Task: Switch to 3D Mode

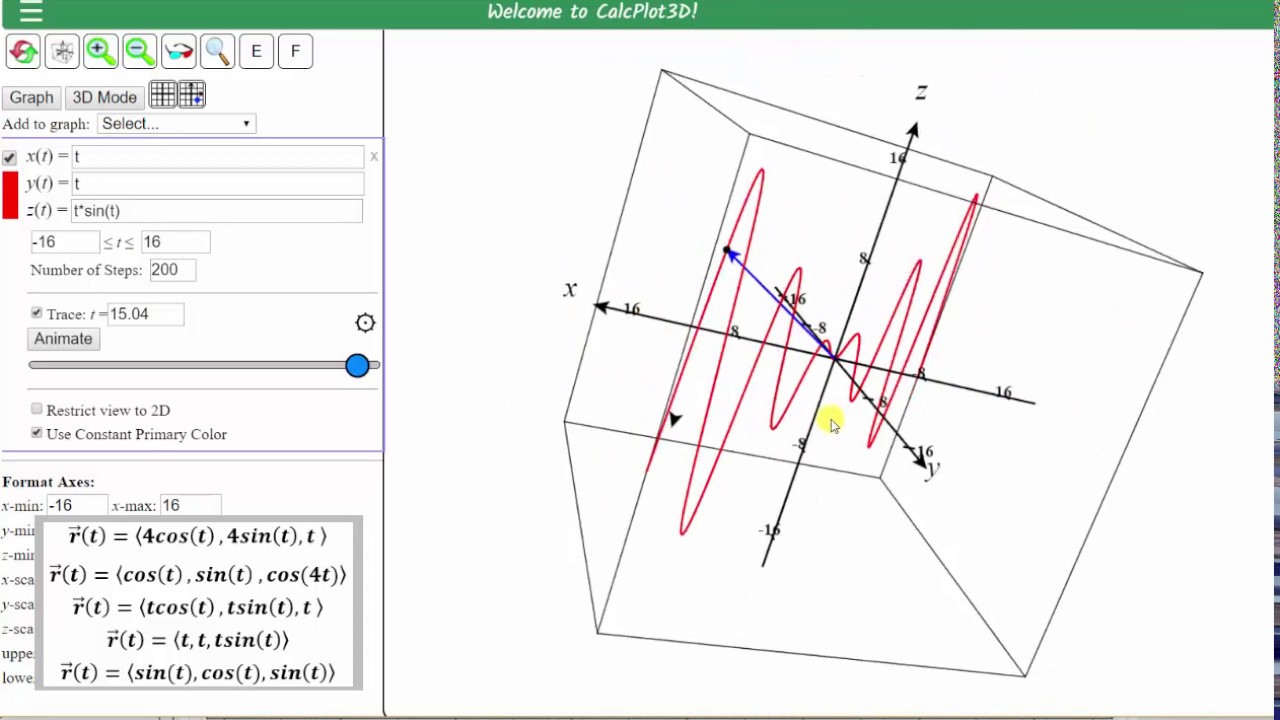Action: [104, 96]
